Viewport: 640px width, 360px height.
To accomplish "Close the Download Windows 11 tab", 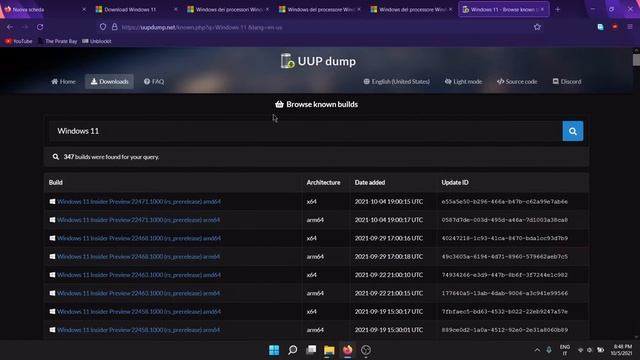I will 176,9.
